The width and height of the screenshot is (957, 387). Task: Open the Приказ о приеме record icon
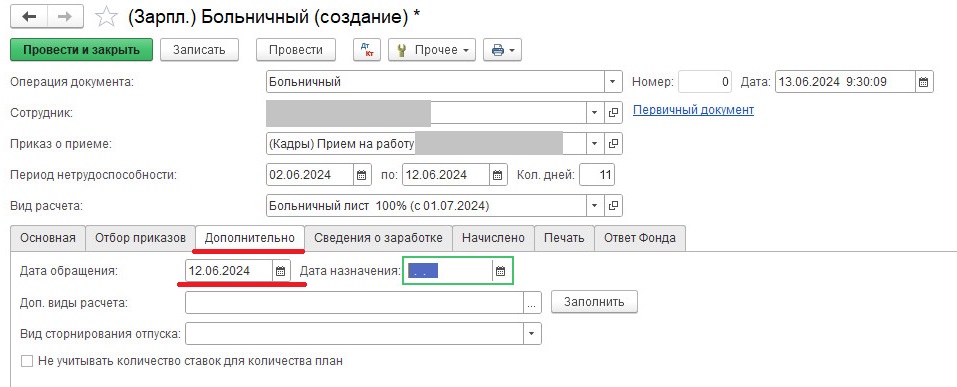pos(613,144)
